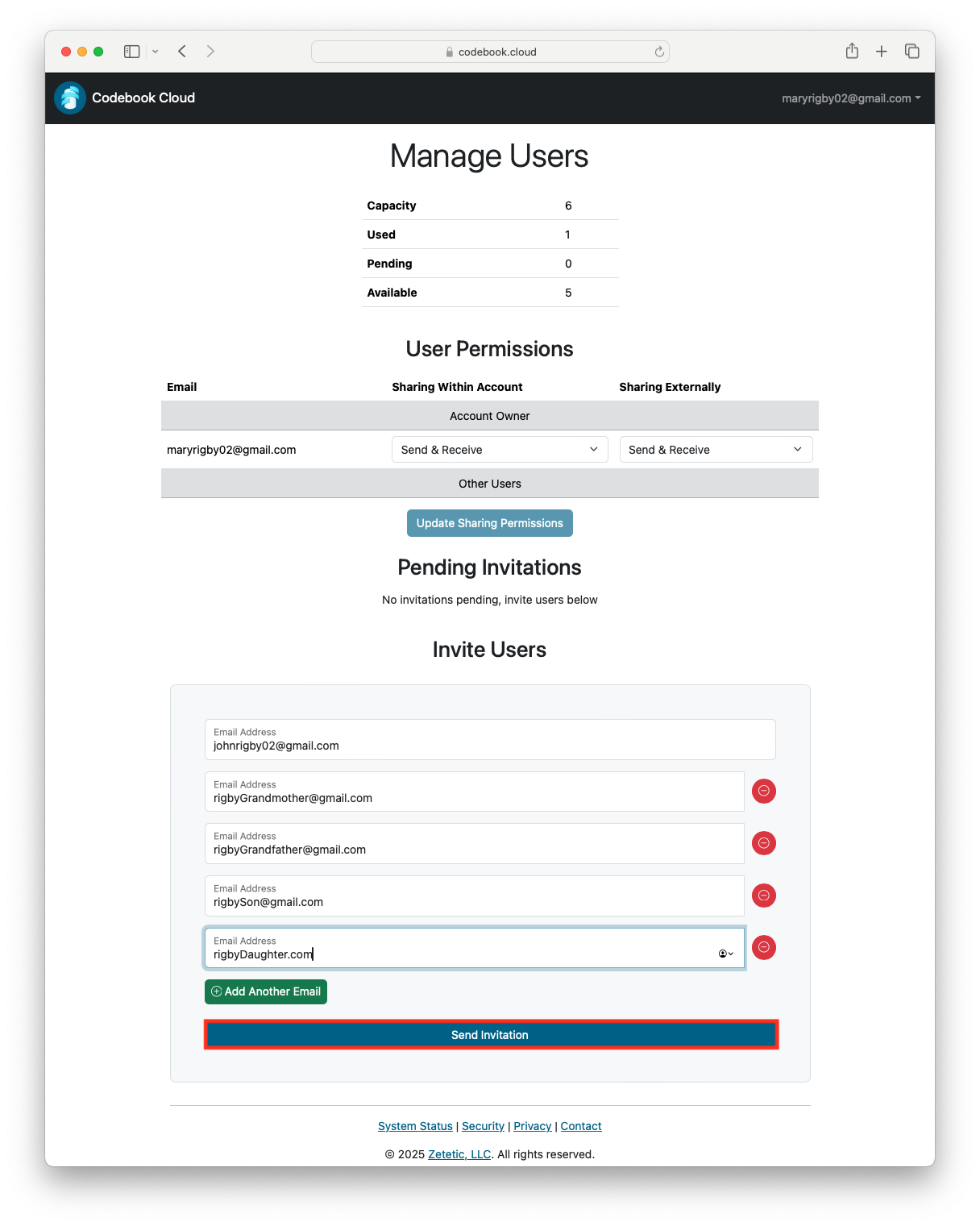
Task: Open the Sharing Externally dropdown
Action: pyautogui.click(x=716, y=449)
